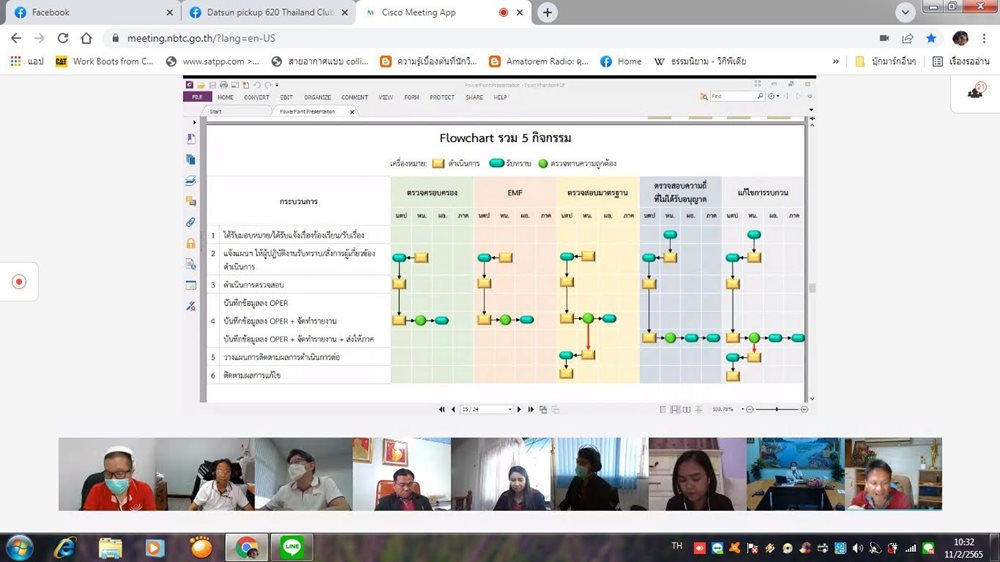The height and width of the screenshot is (562, 1000).
Task: Click the taskbar clock showing 10:32
Action: pos(964,548)
